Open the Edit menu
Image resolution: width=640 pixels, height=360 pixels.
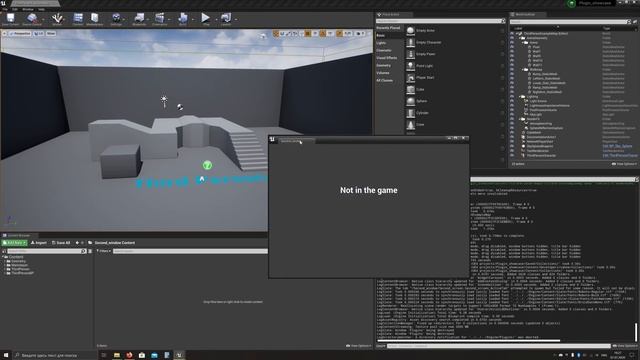[x=15, y=9]
